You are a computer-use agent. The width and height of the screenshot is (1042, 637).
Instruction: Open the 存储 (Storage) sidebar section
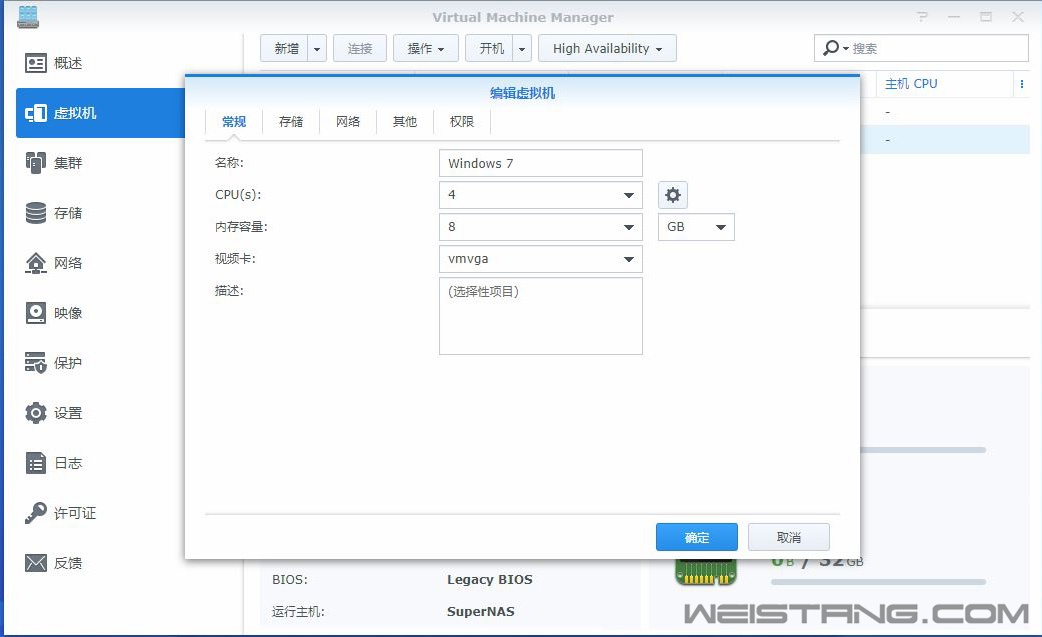tap(60, 213)
